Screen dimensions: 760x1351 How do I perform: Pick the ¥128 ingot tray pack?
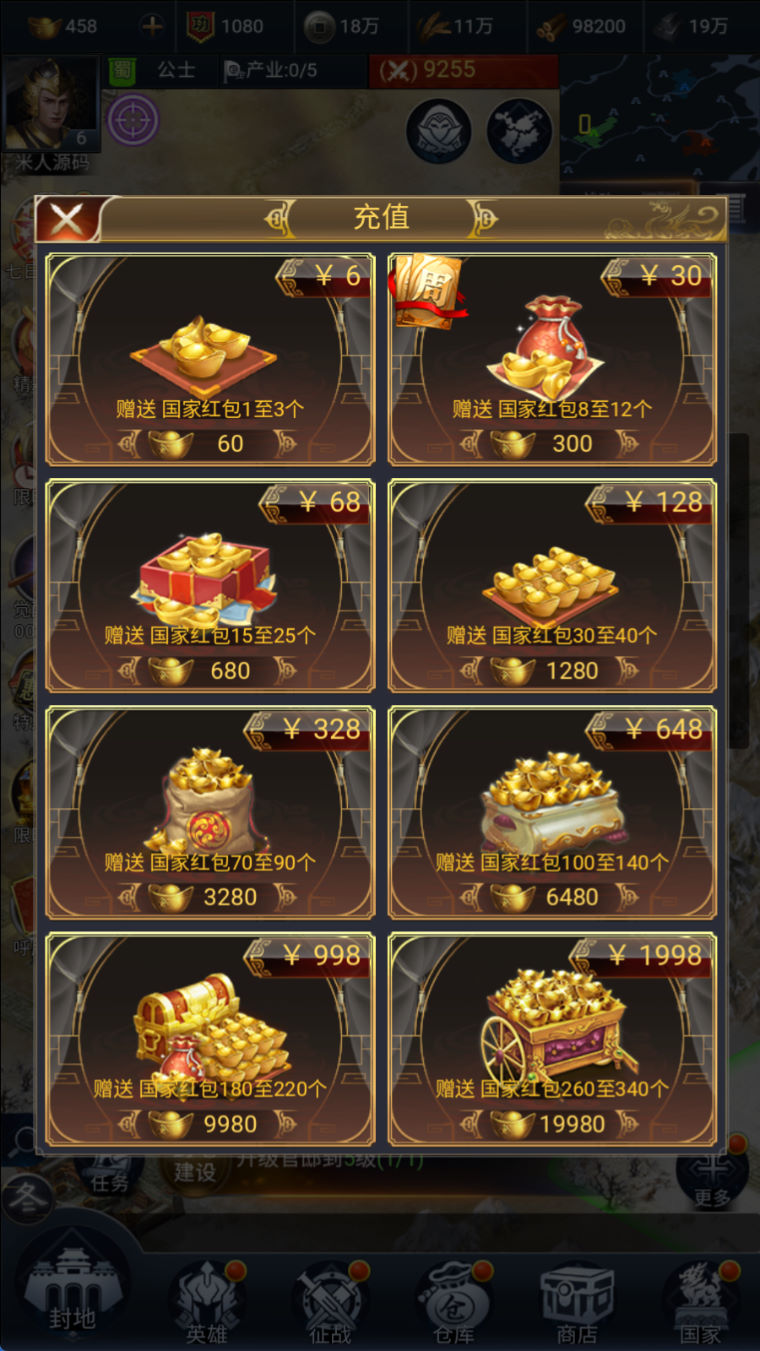pos(552,586)
